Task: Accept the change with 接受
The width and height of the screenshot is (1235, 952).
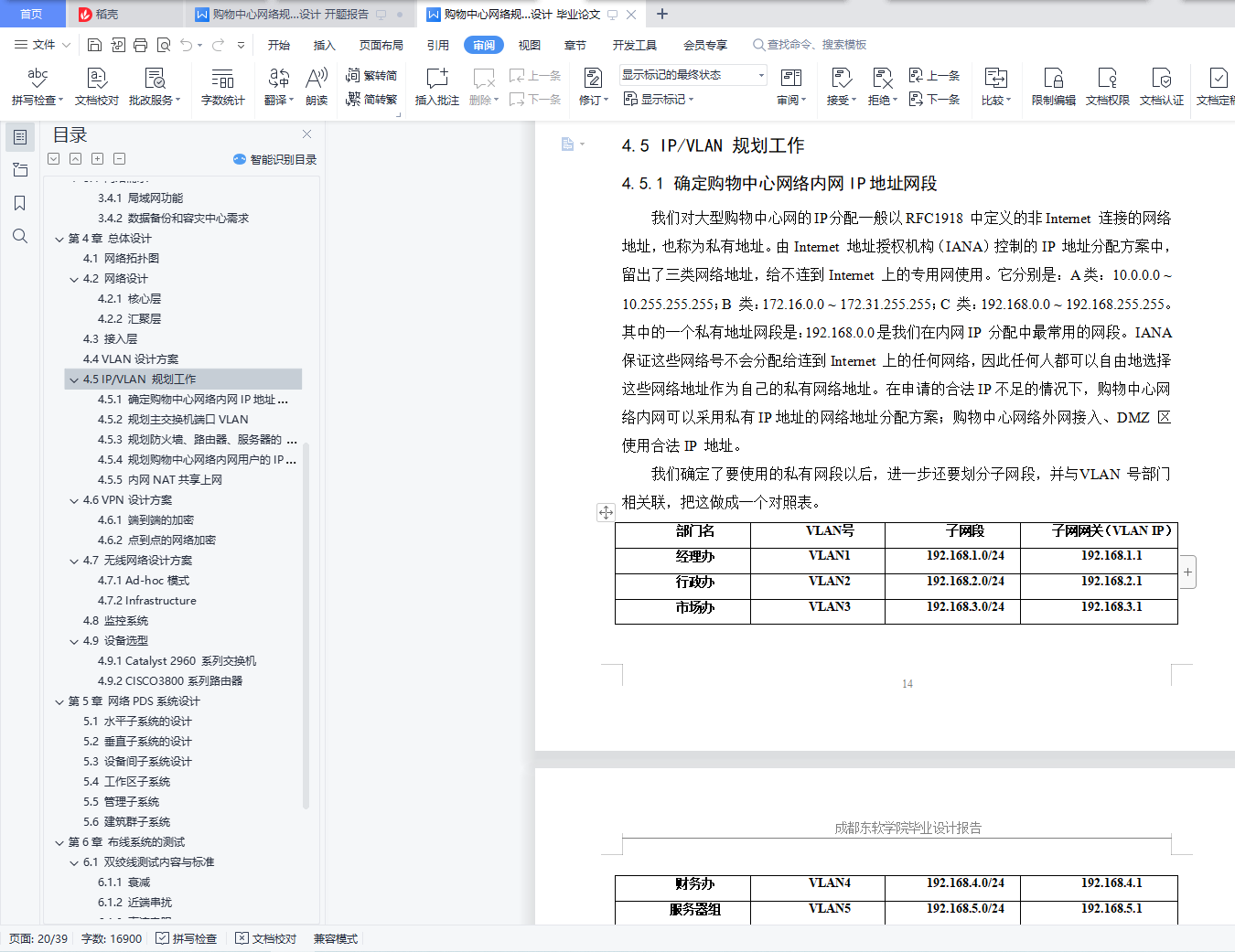Action: 841,87
